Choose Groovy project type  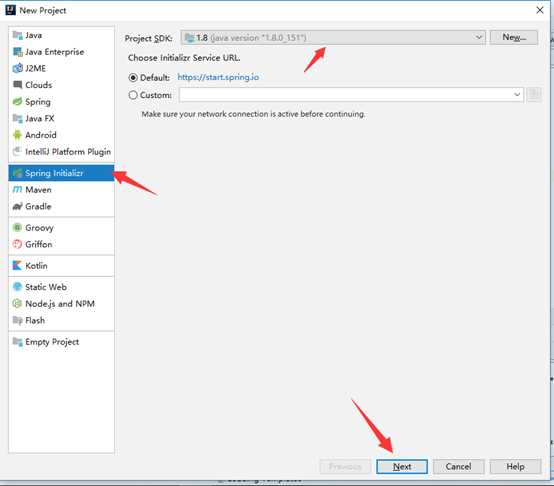click(61, 227)
